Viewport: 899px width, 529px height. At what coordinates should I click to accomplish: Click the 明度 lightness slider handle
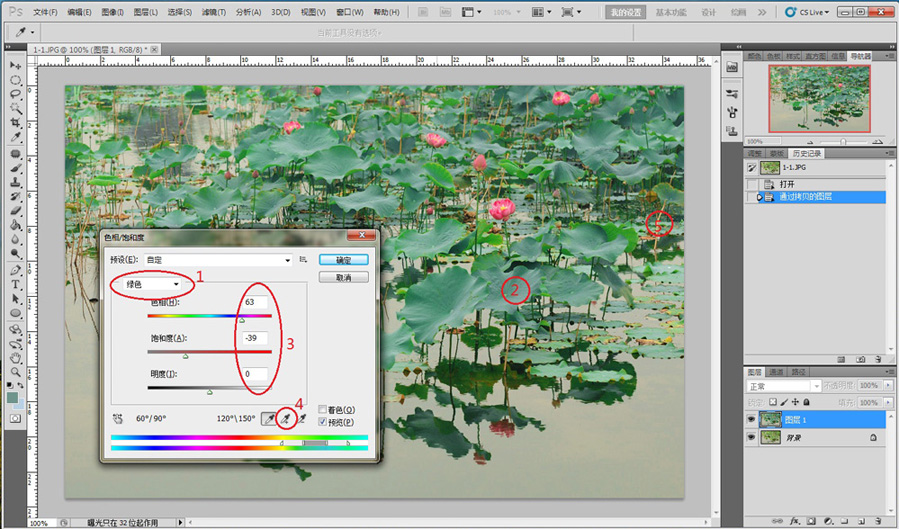tap(209, 392)
